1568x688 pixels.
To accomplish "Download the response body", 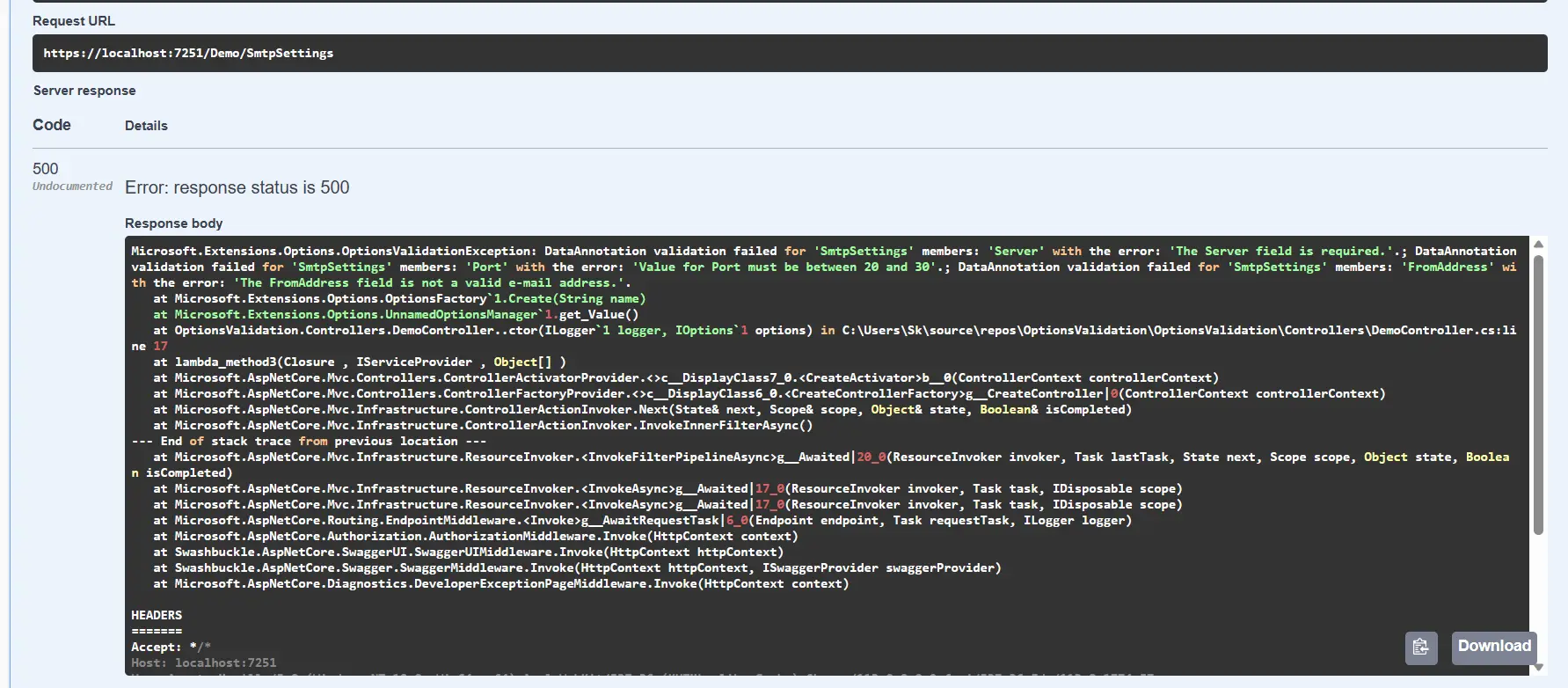I will click(x=1493, y=647).
